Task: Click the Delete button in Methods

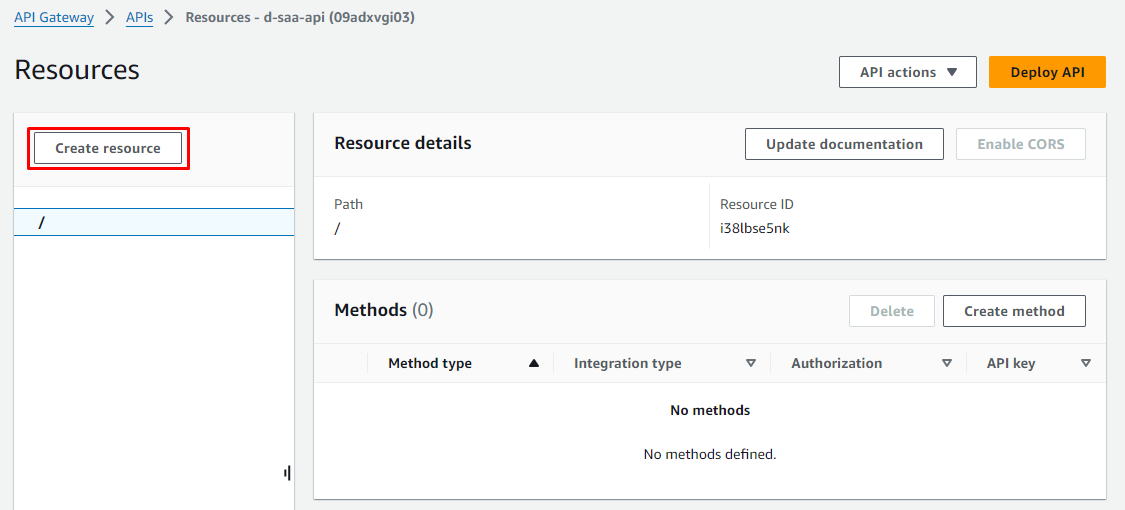Action: 891,311
